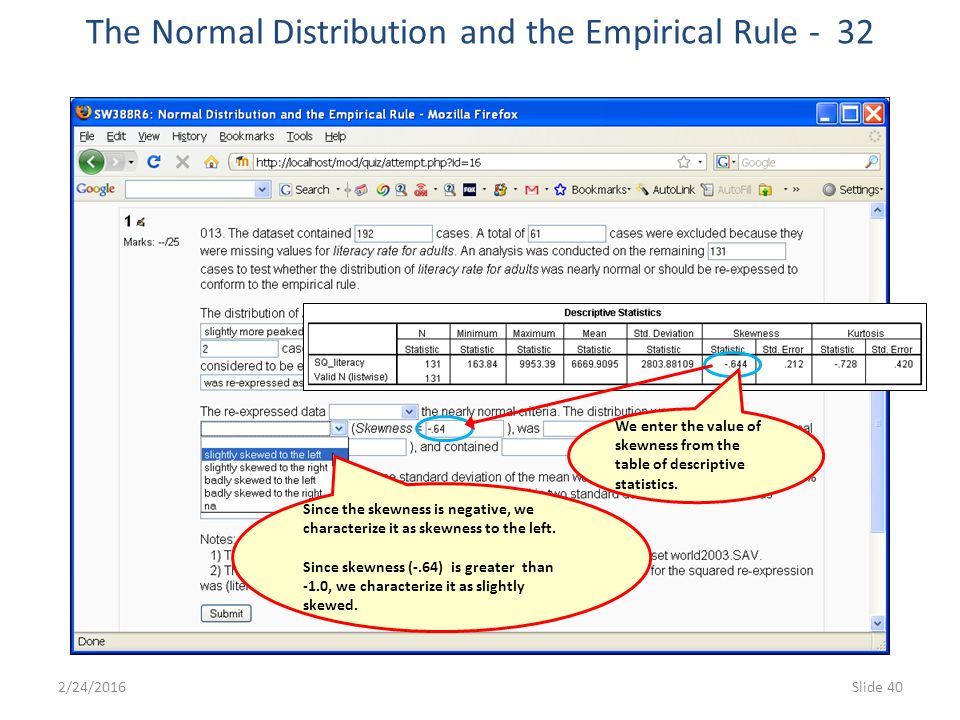Image resolution: width=960 pixels, height=720 pixels.
Task: Open the 'was re-expressed as' dropdown
Action: 252,383
